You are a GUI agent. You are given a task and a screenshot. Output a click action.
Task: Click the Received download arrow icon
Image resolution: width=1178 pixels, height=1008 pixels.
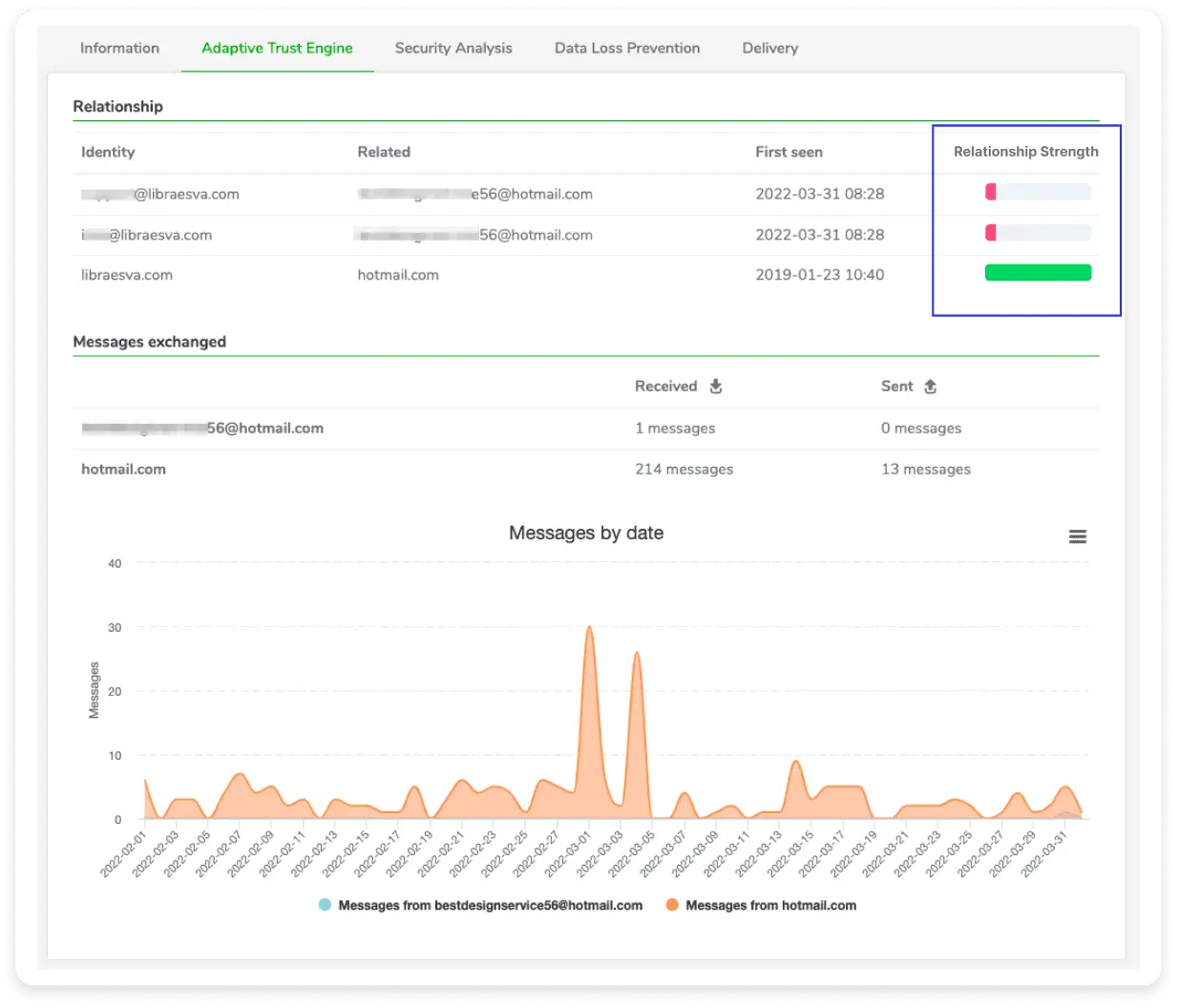pyautogui.click(x=716, y=386)
